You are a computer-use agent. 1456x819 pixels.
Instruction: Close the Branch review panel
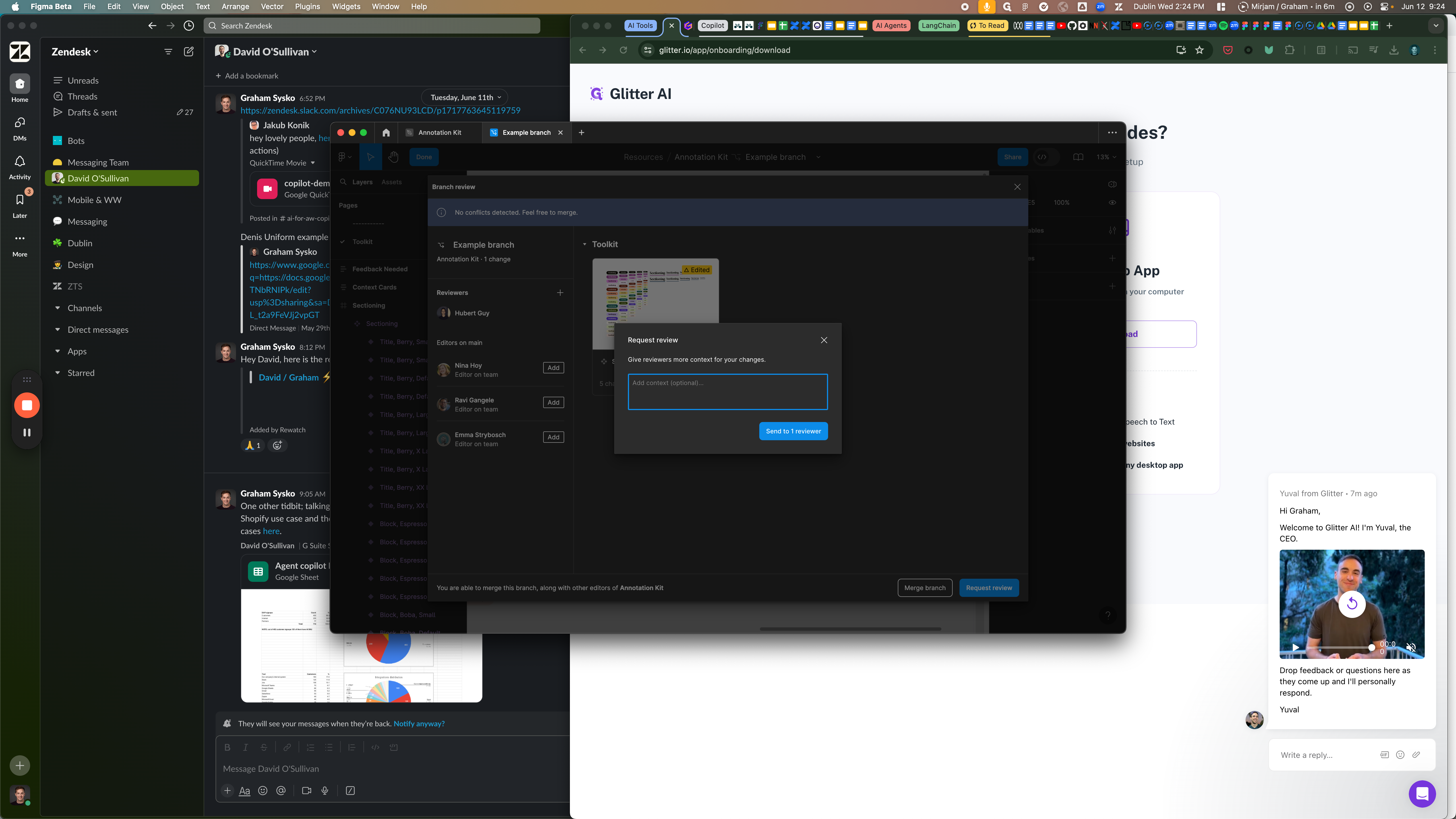click(1017, 187)
